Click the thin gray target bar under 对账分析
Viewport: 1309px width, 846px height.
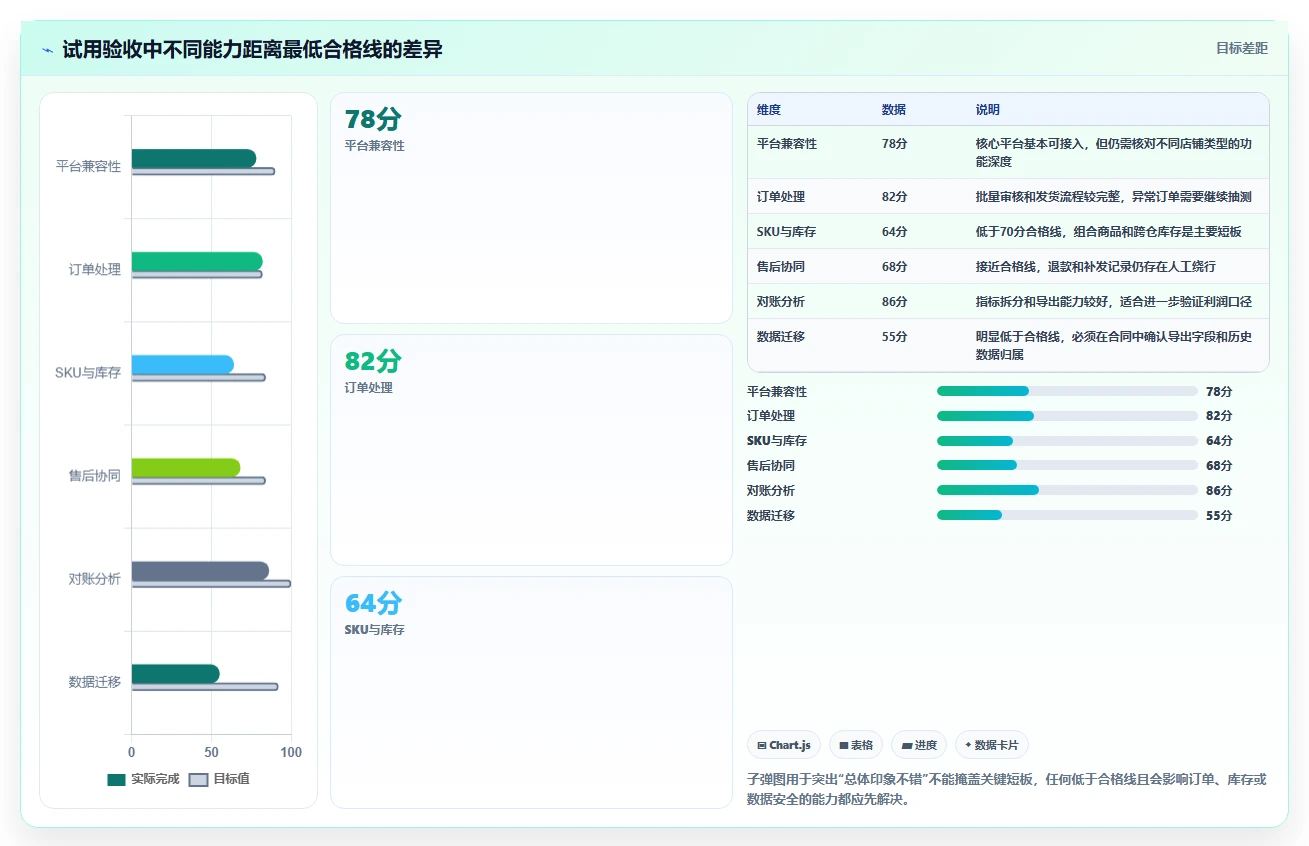211,583
